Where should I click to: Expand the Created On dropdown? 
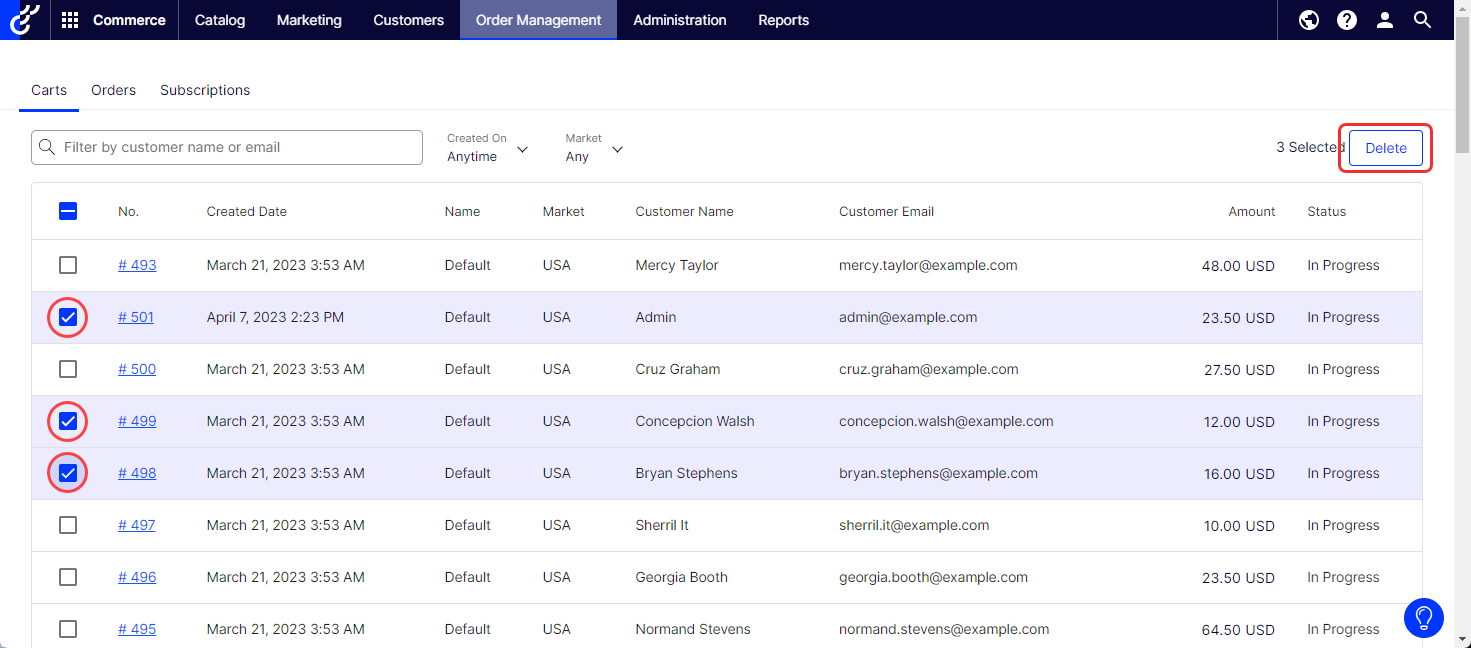pyautogui.click(x=487, y=148)
